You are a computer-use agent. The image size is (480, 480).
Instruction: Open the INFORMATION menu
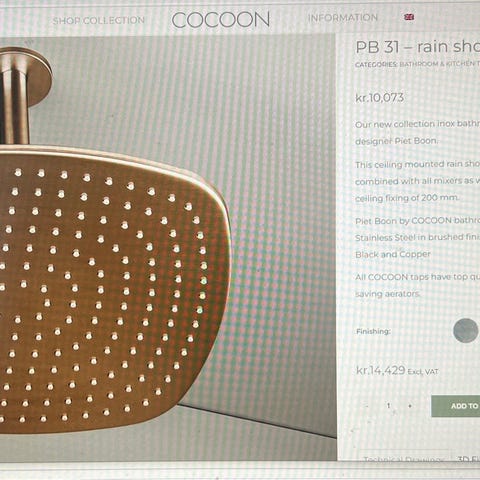(x=343, y=17)
